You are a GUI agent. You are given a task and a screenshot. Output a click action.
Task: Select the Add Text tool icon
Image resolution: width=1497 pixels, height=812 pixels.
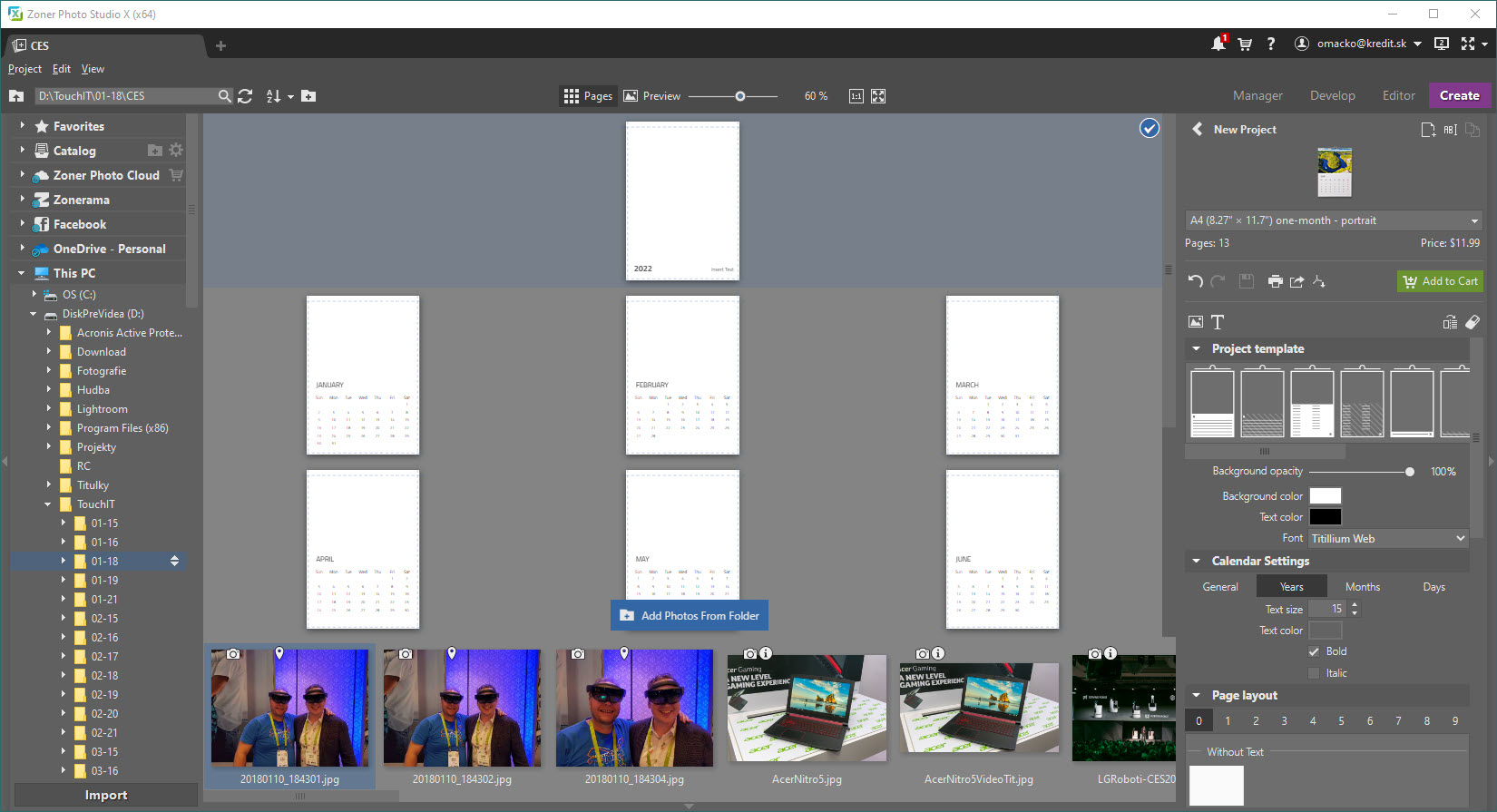pyautogui.click(x=1218, y=322)
